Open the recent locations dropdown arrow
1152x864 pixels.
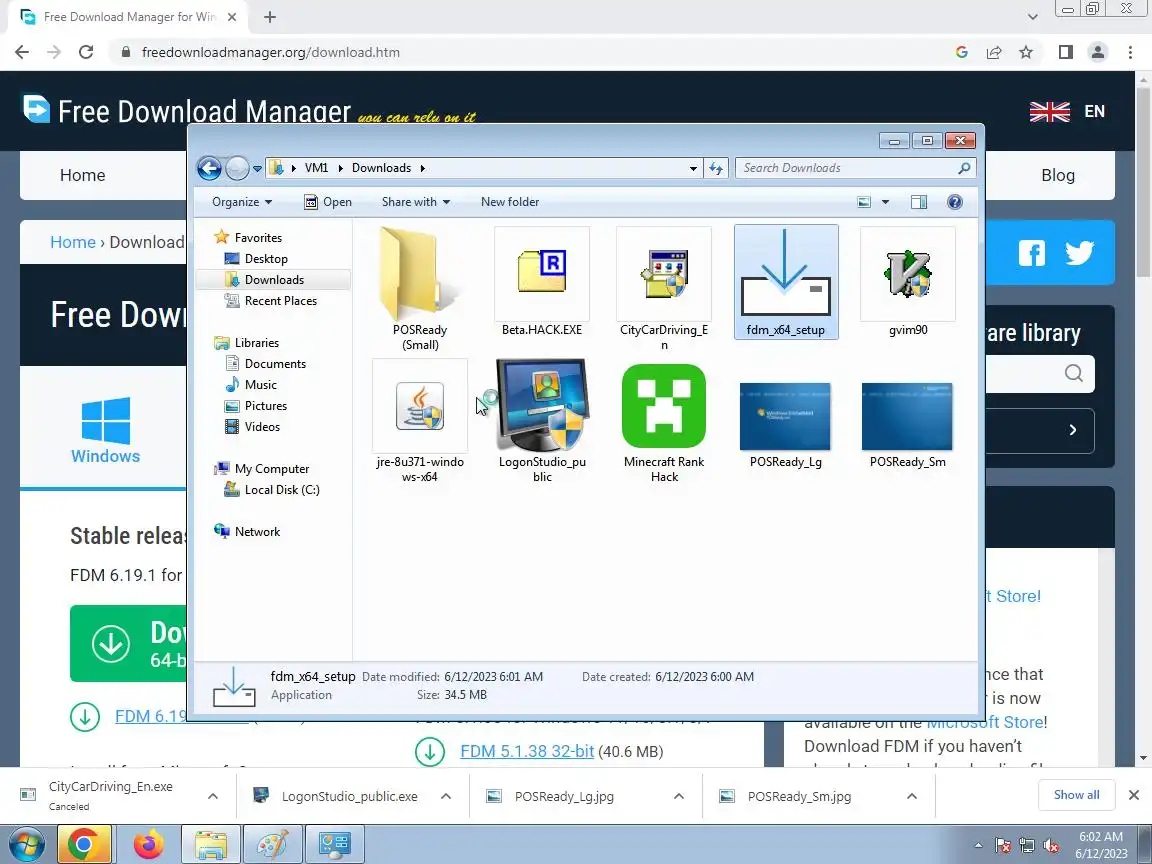point(257,168)
